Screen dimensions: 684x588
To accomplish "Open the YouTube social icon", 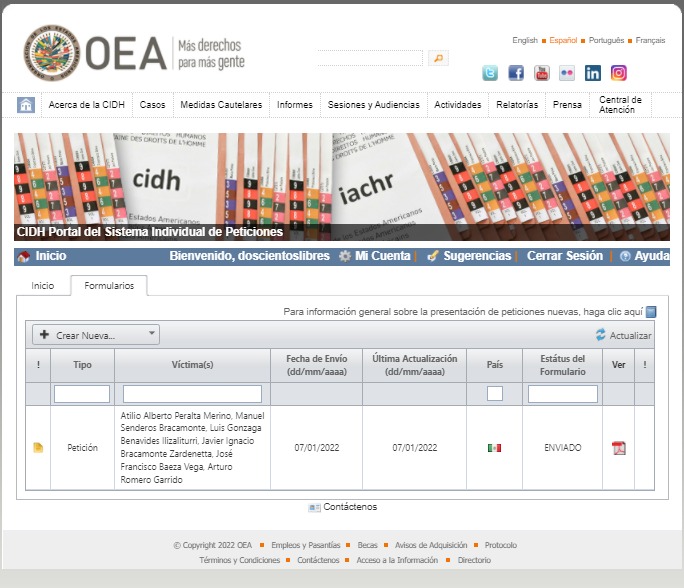I will tap(542, 73).
